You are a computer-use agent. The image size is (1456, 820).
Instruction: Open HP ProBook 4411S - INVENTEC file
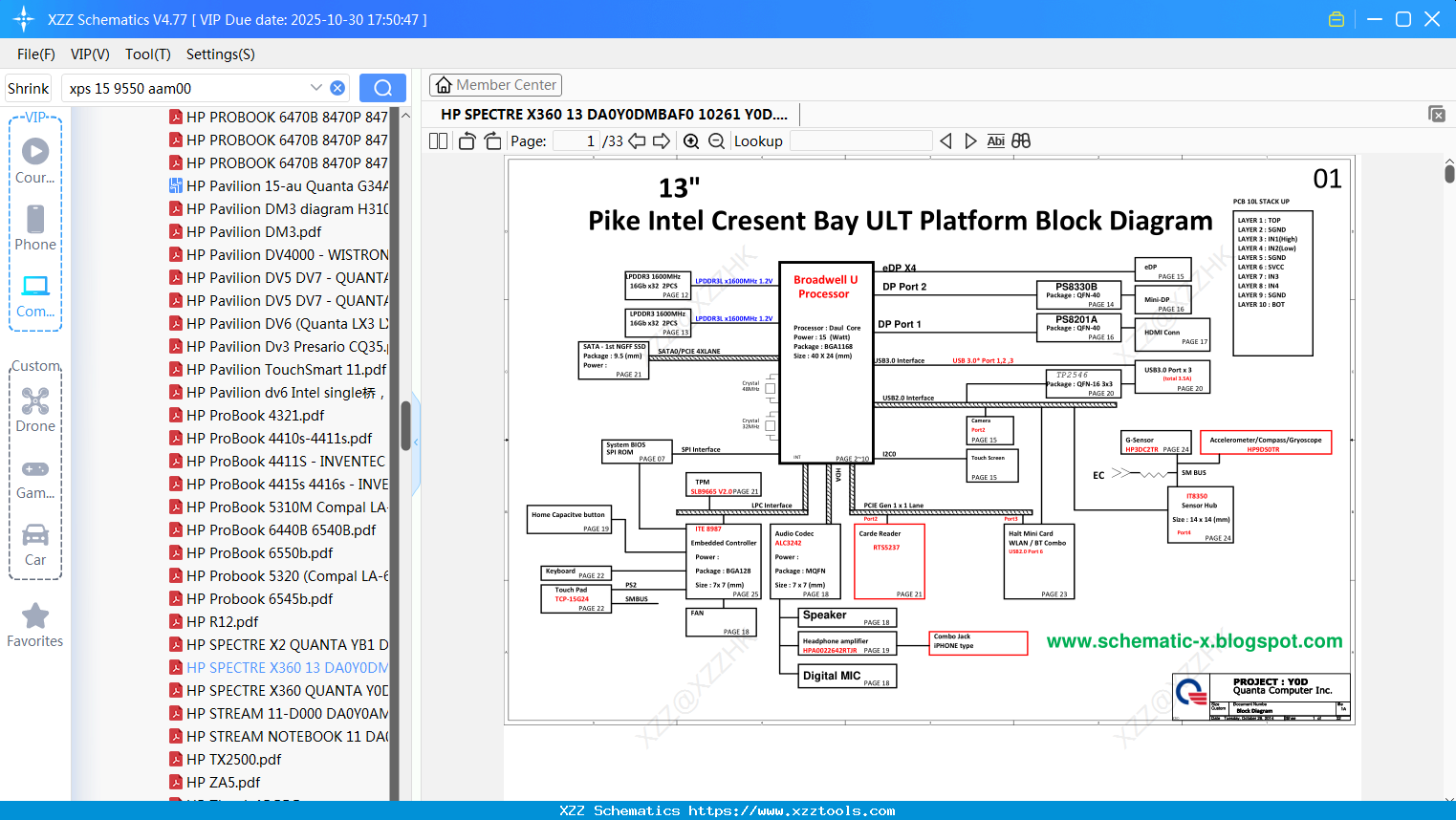point(277,461)
